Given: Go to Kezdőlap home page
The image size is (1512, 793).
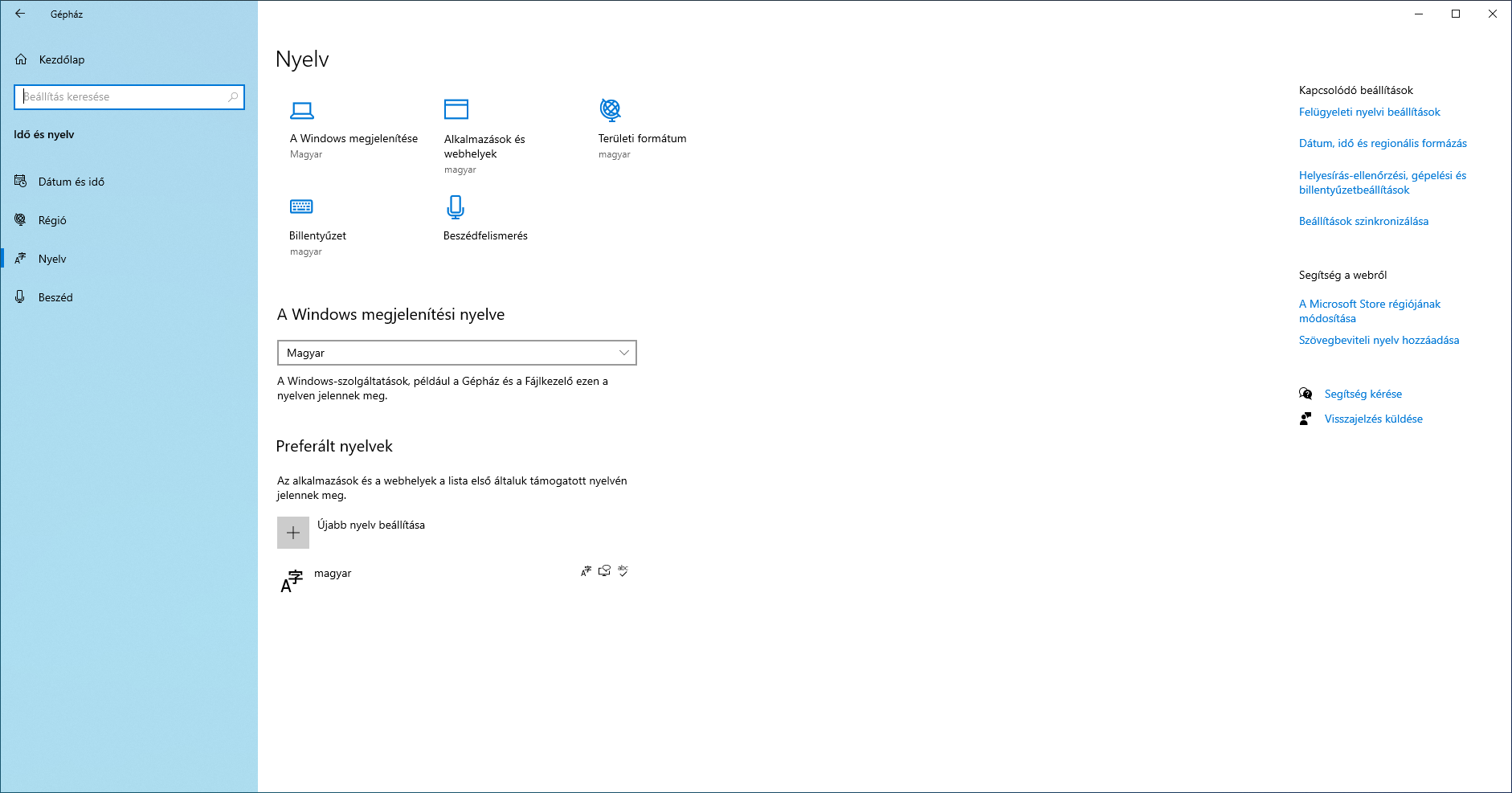Looking at the screenshot, I should (61, 59).
